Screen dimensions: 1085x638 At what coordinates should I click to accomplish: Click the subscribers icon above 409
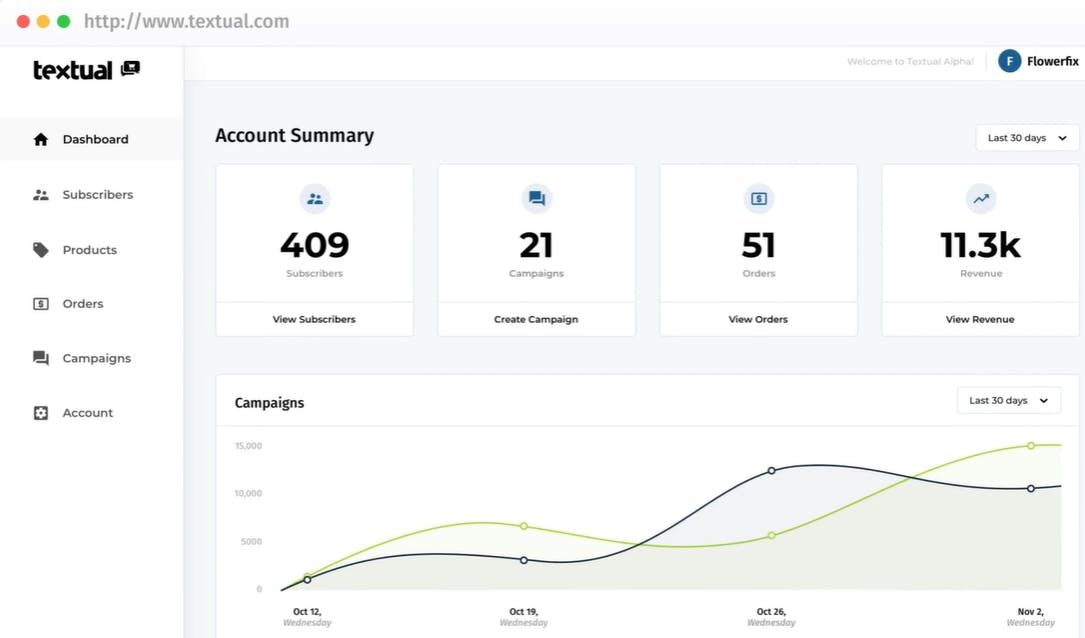[315, 199]
